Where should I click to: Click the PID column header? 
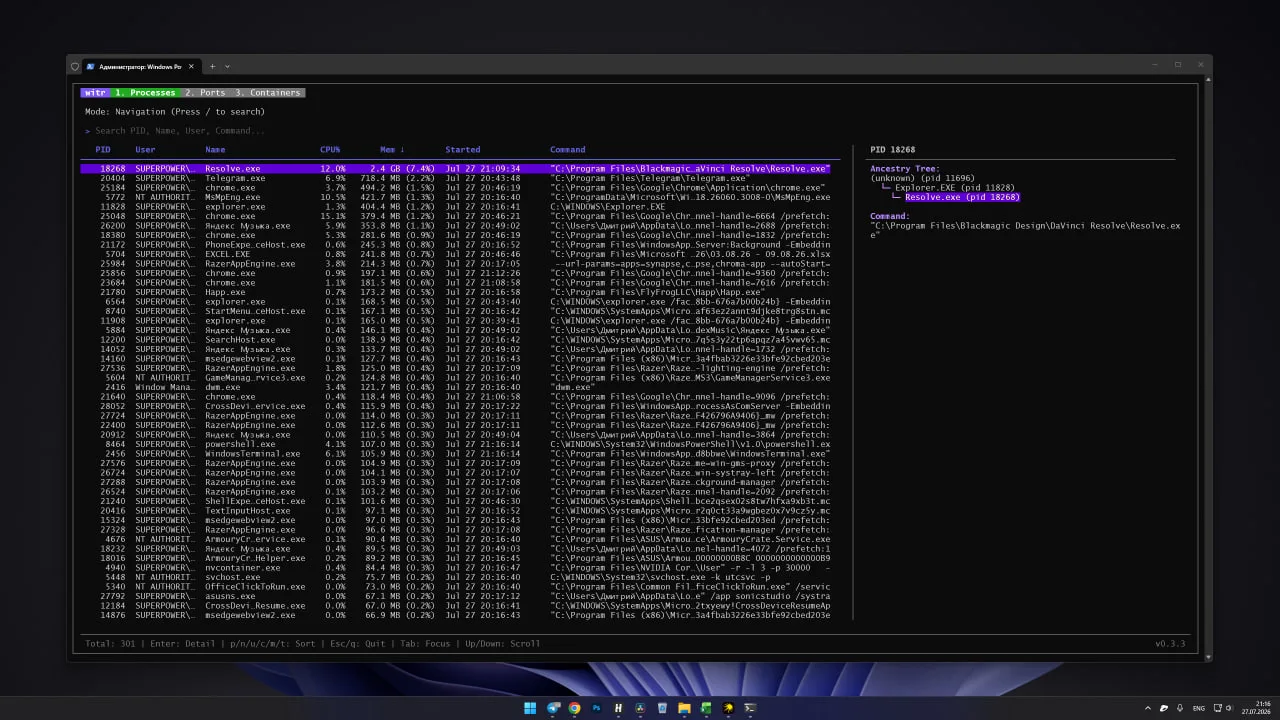tap(103, 150)
